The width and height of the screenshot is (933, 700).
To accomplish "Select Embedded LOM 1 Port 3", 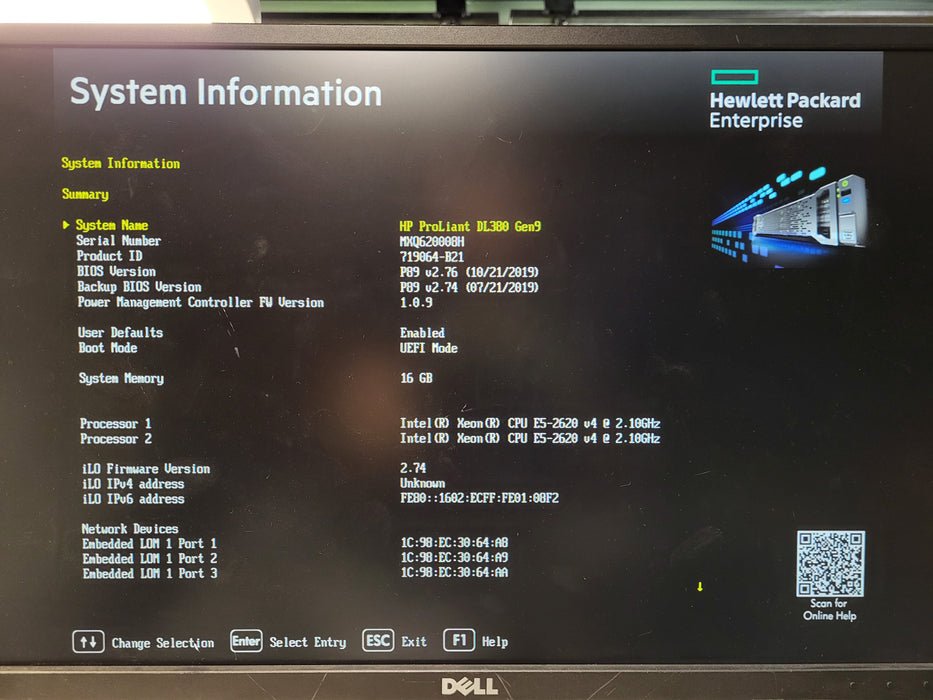I will tap(150, 573).
